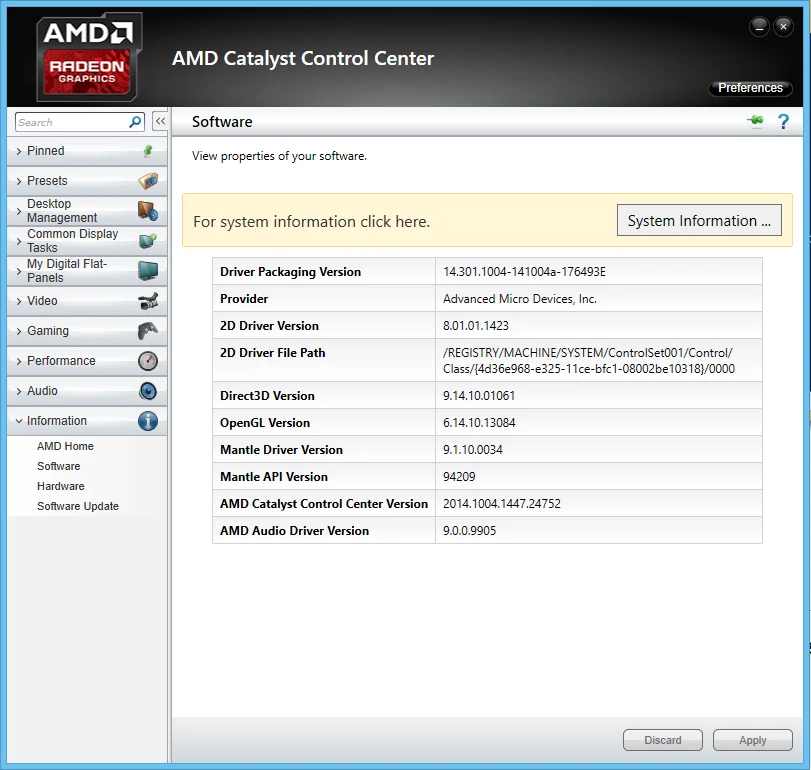
Task: Click the Video camera icon
Action: click(x=148, y=301)
